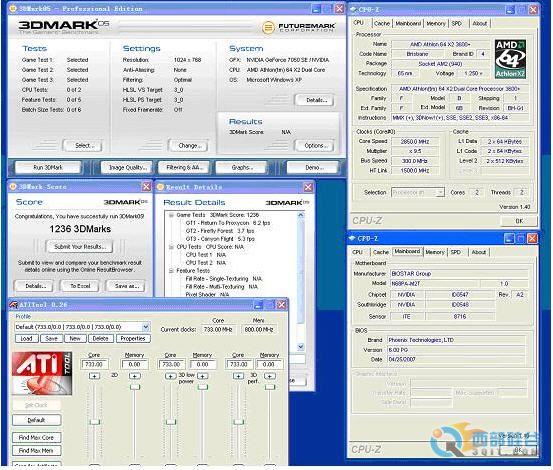Click upper CPU-Z window title icon
553x470 pixels.
pos(353,10)
